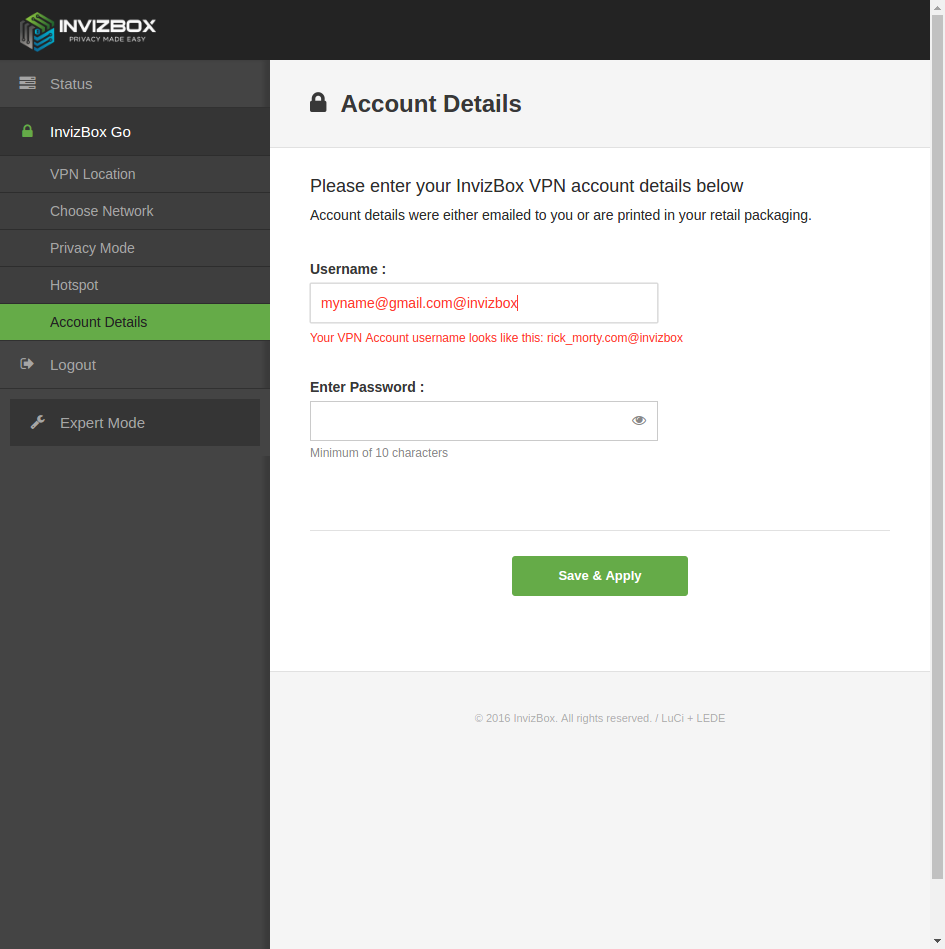Click the logout arrow icon in the sidebar

27,365
